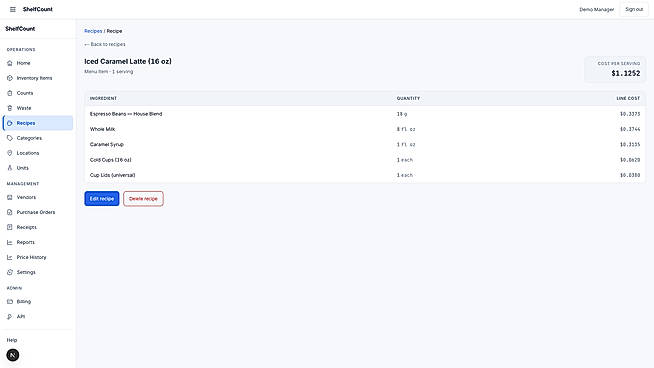Screen dimensions: 654x368
Task: Select Cold Cups (16 oz) ingredient
Action: point(111,160)
